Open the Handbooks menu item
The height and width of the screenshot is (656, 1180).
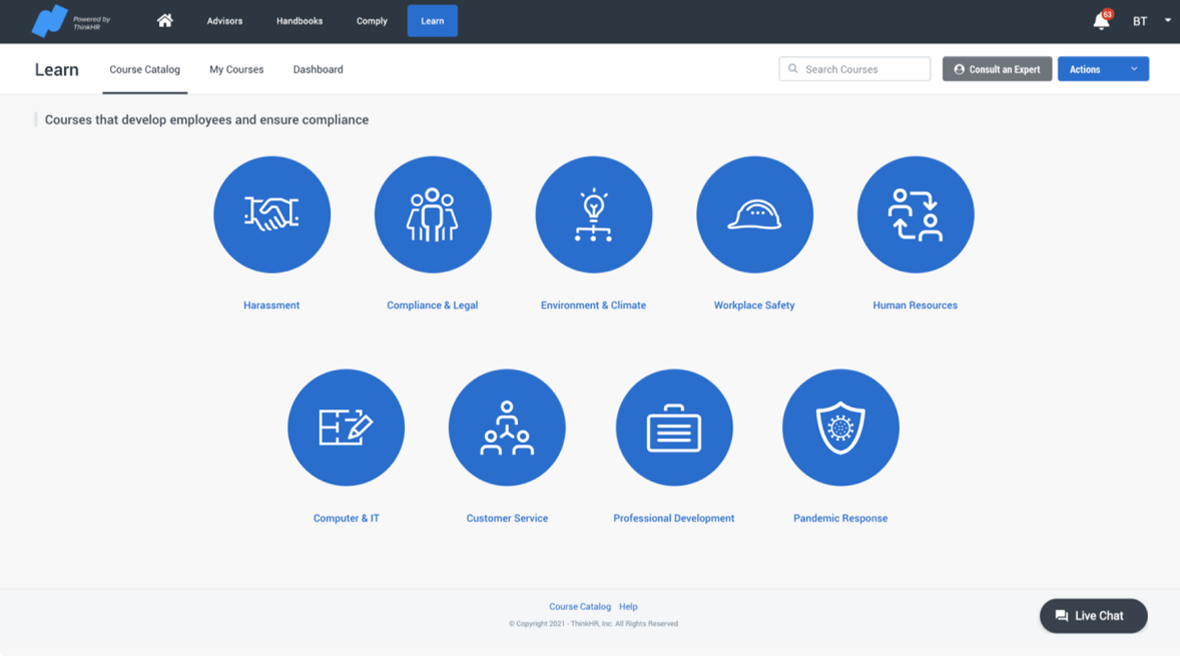299,21
